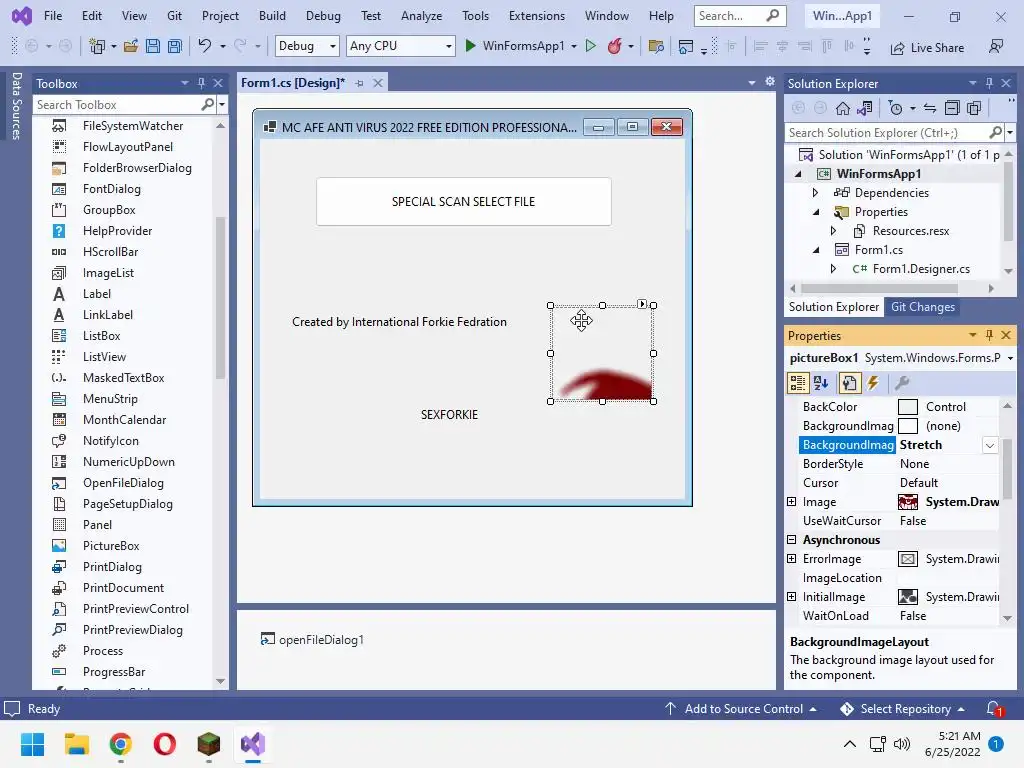This screenshot has width=1024, height=768.
Task: Click the Save All toolbar icon
Action: click(174, 46)
